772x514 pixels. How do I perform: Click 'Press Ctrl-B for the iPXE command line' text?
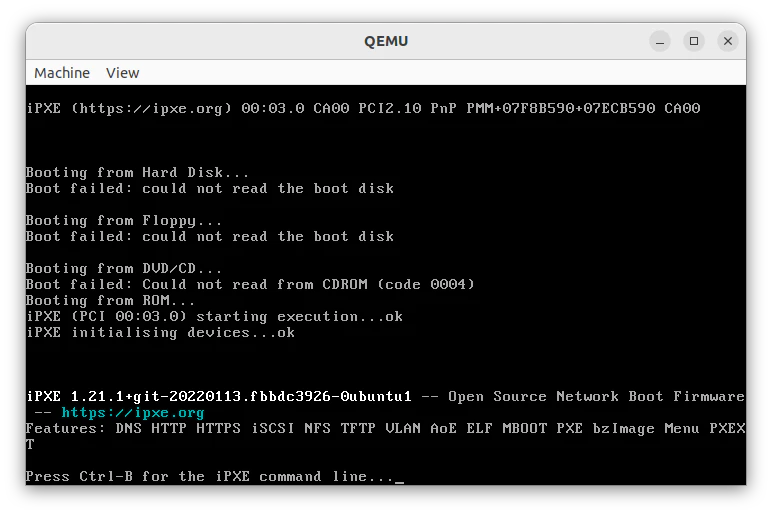(196, 477)
